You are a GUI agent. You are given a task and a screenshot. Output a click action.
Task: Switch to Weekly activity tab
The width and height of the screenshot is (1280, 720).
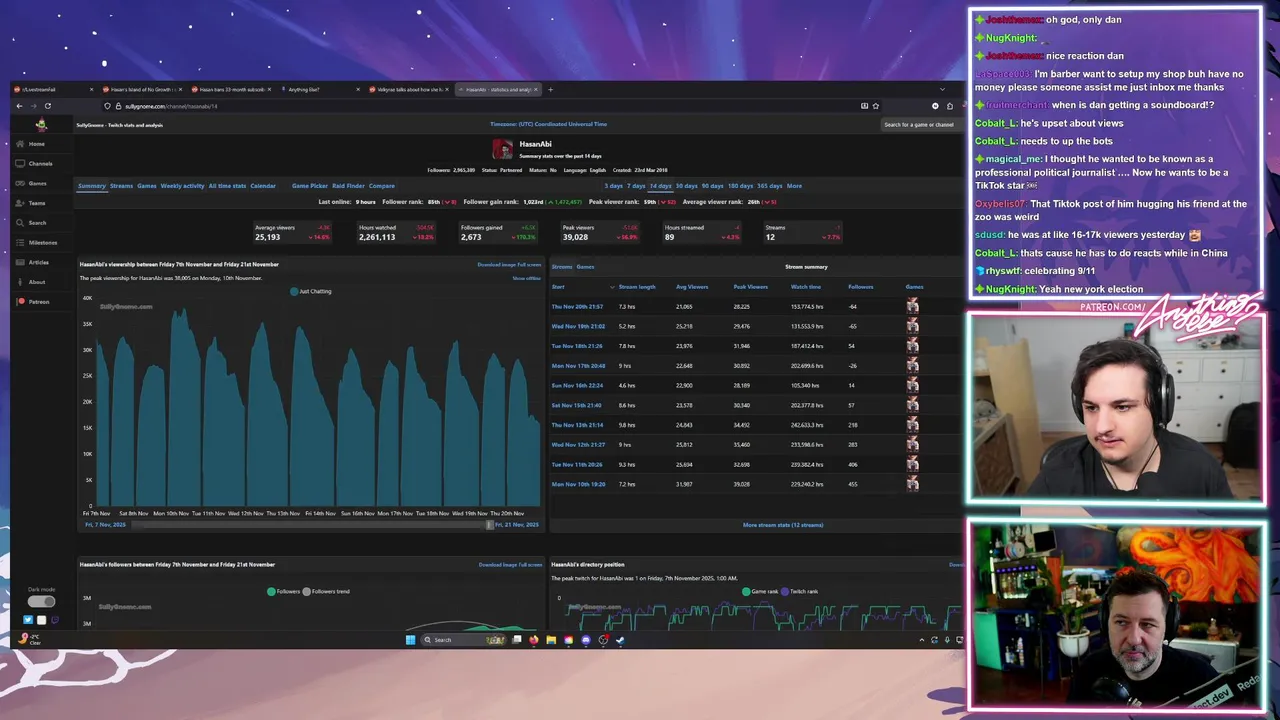click(182, 186)
